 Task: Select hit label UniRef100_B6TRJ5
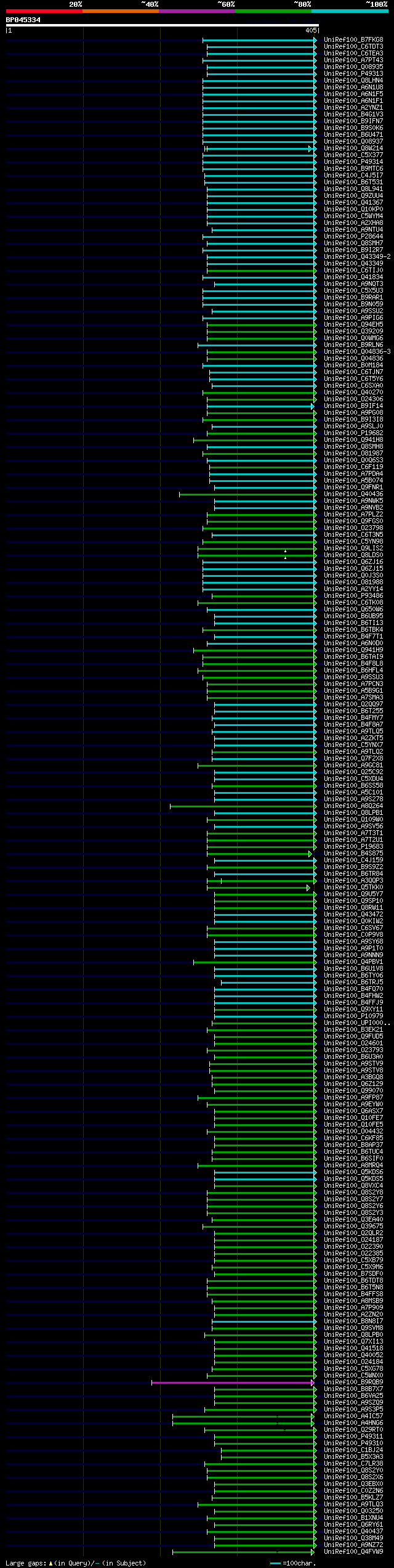[x=353, y=982]
